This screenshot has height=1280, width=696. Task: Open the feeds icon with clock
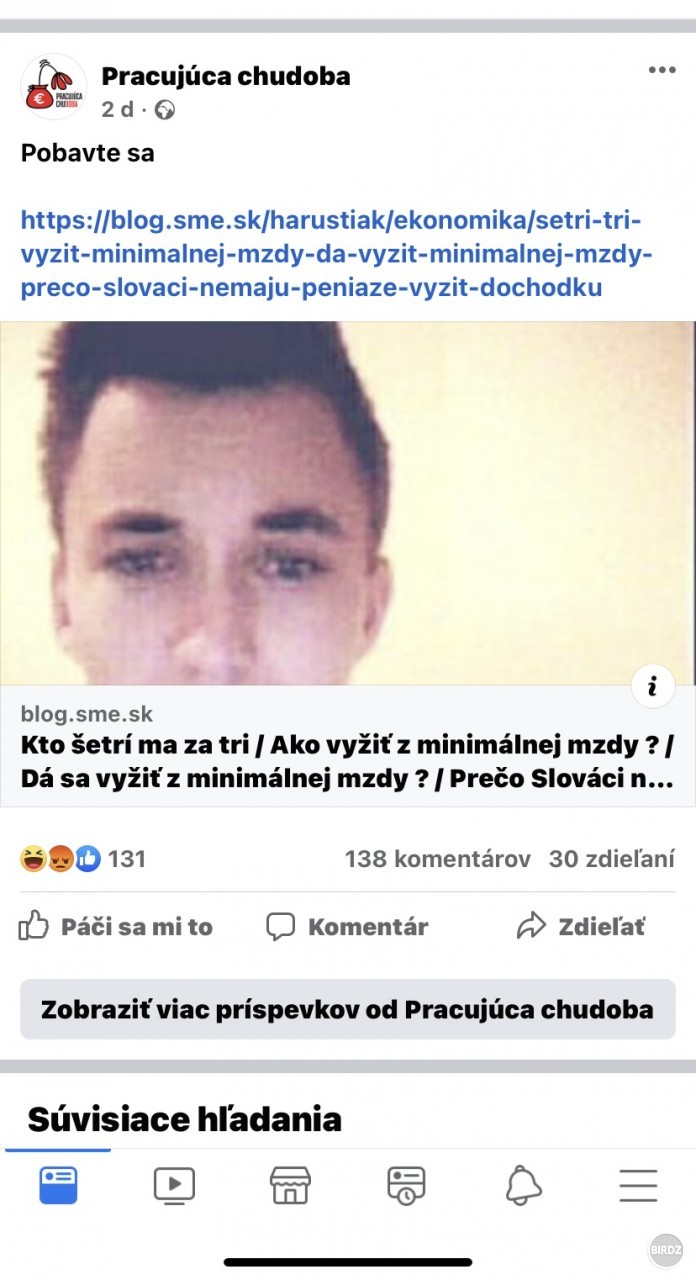point(406,1185)
